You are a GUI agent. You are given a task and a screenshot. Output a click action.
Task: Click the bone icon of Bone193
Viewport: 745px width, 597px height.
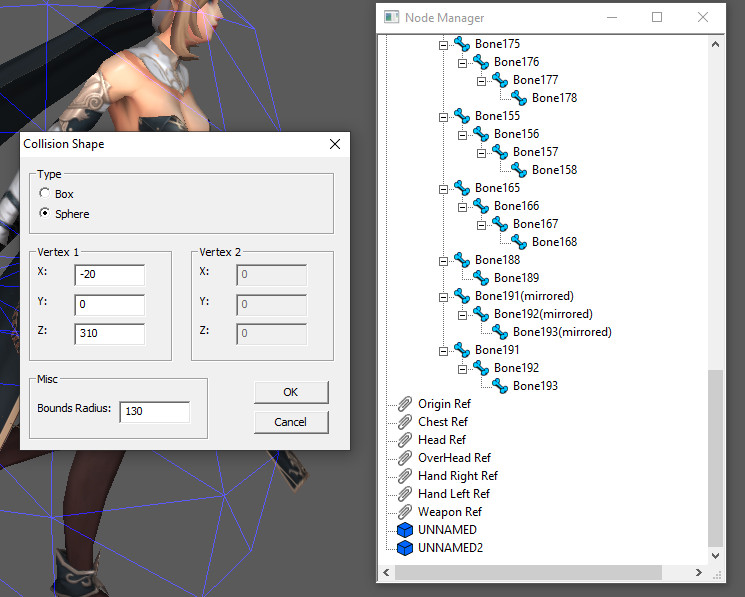click(500, 386)
